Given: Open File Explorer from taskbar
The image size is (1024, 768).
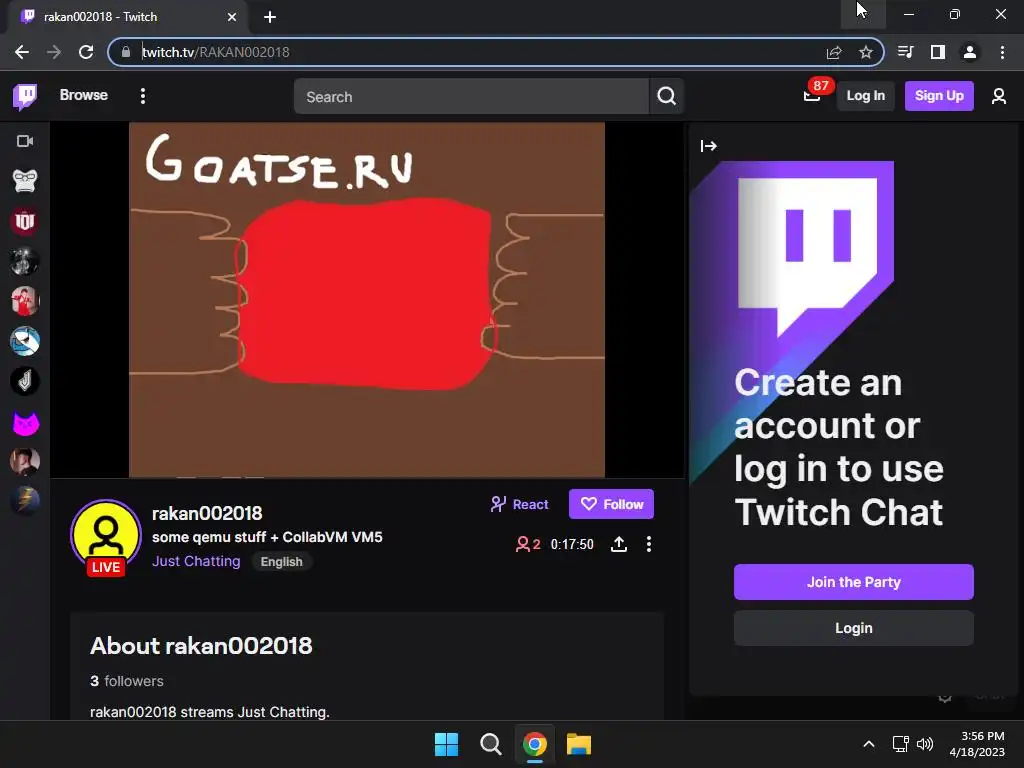Looking at the screenshot, I should (x=579, y=744).
